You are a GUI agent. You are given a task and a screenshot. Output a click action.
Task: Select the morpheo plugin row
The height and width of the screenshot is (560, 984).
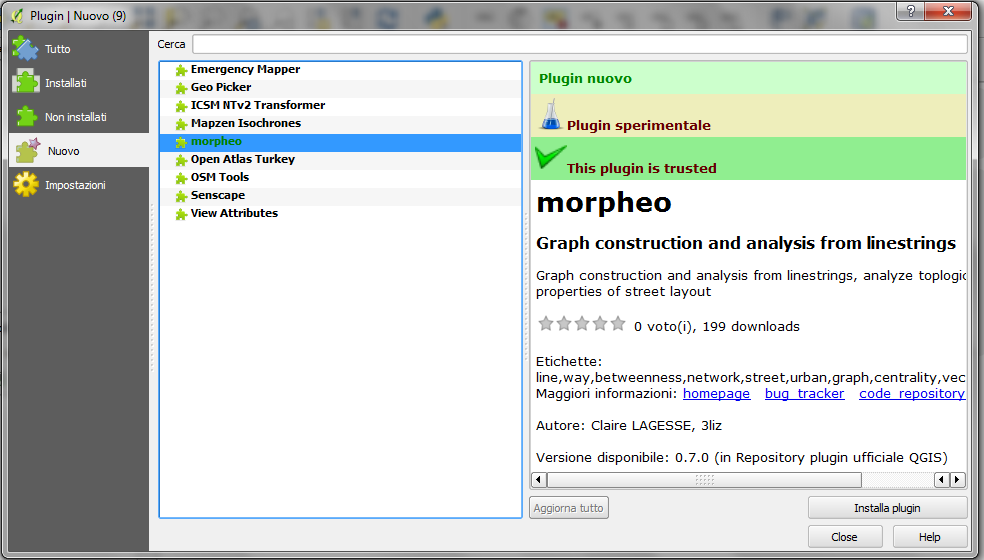point(340,142)
